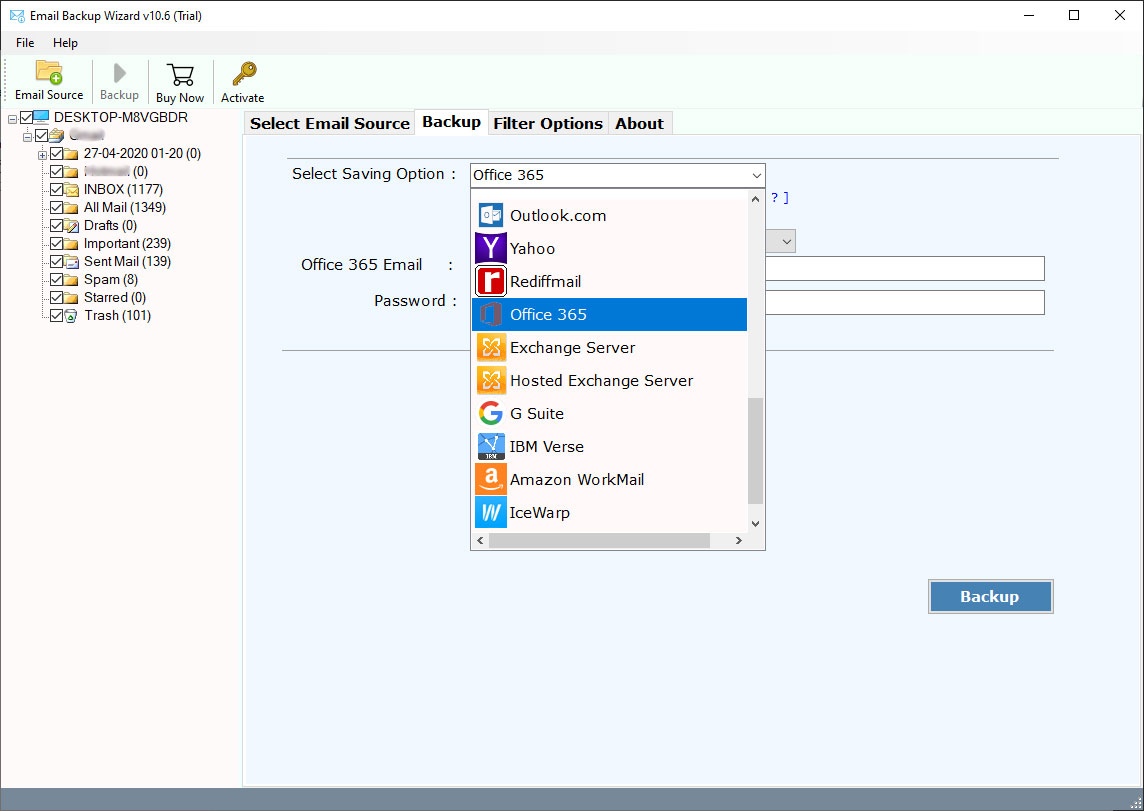This screenshot has height=811, width=1144.
Task: Click the Backup play icon in toolbar
Action: (x=120, y=73)
